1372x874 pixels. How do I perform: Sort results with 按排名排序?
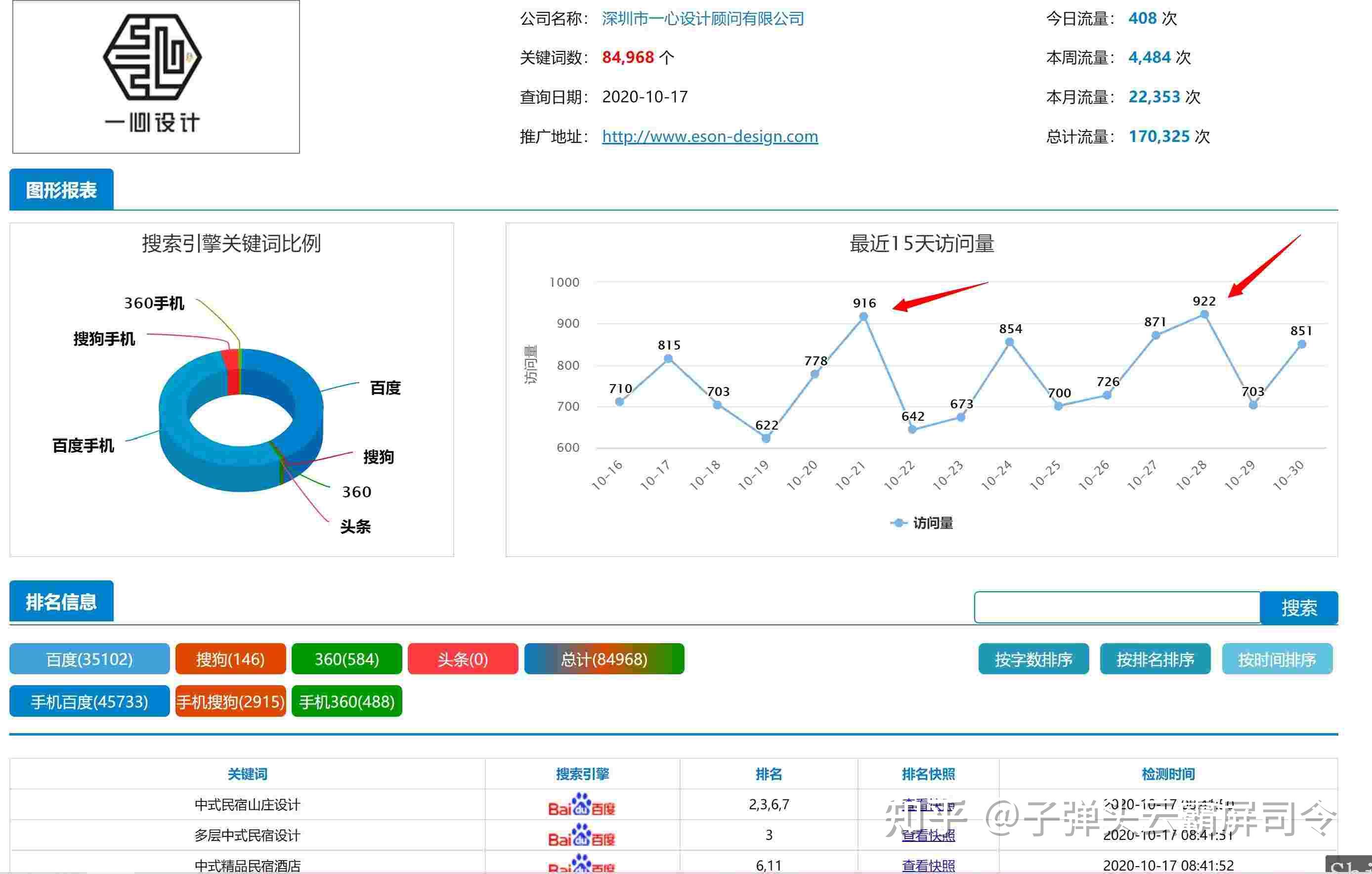[1155, 659]
